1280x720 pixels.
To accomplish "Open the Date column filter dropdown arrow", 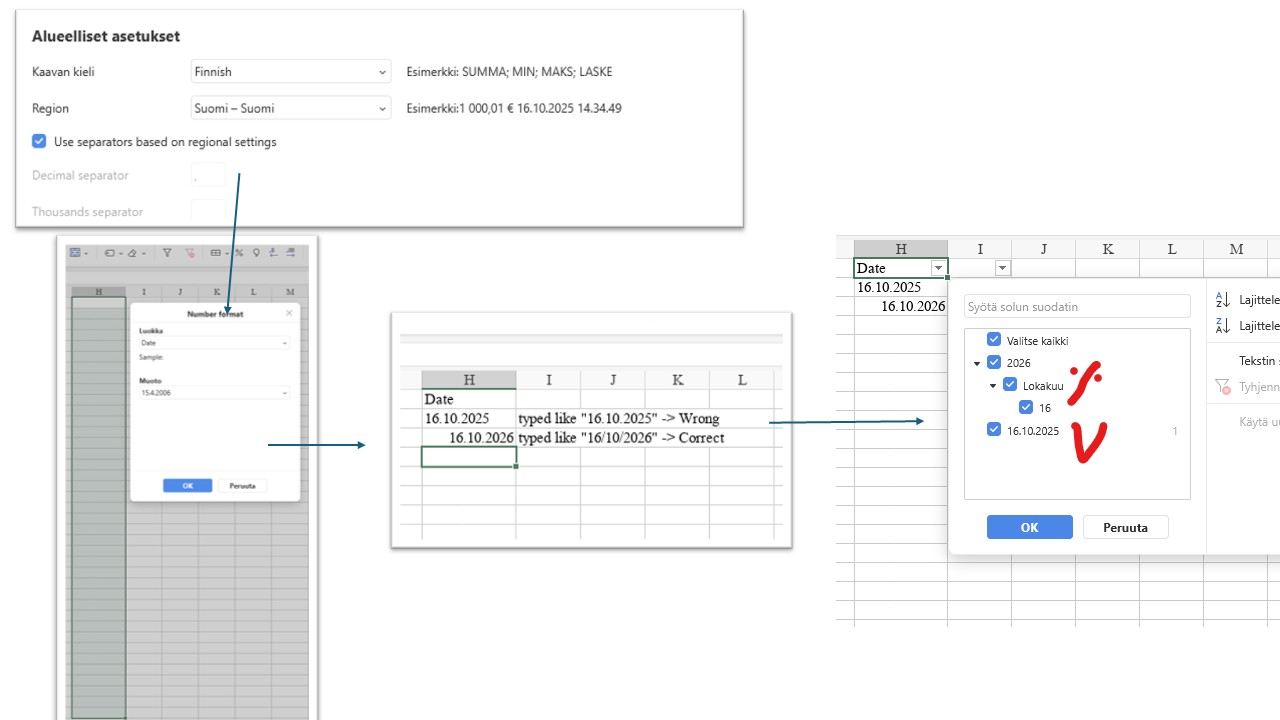I will pos(938,268).
